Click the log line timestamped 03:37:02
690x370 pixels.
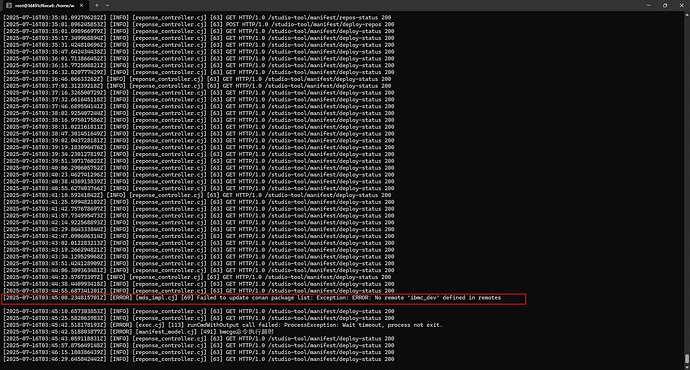(x=197, y=86)
